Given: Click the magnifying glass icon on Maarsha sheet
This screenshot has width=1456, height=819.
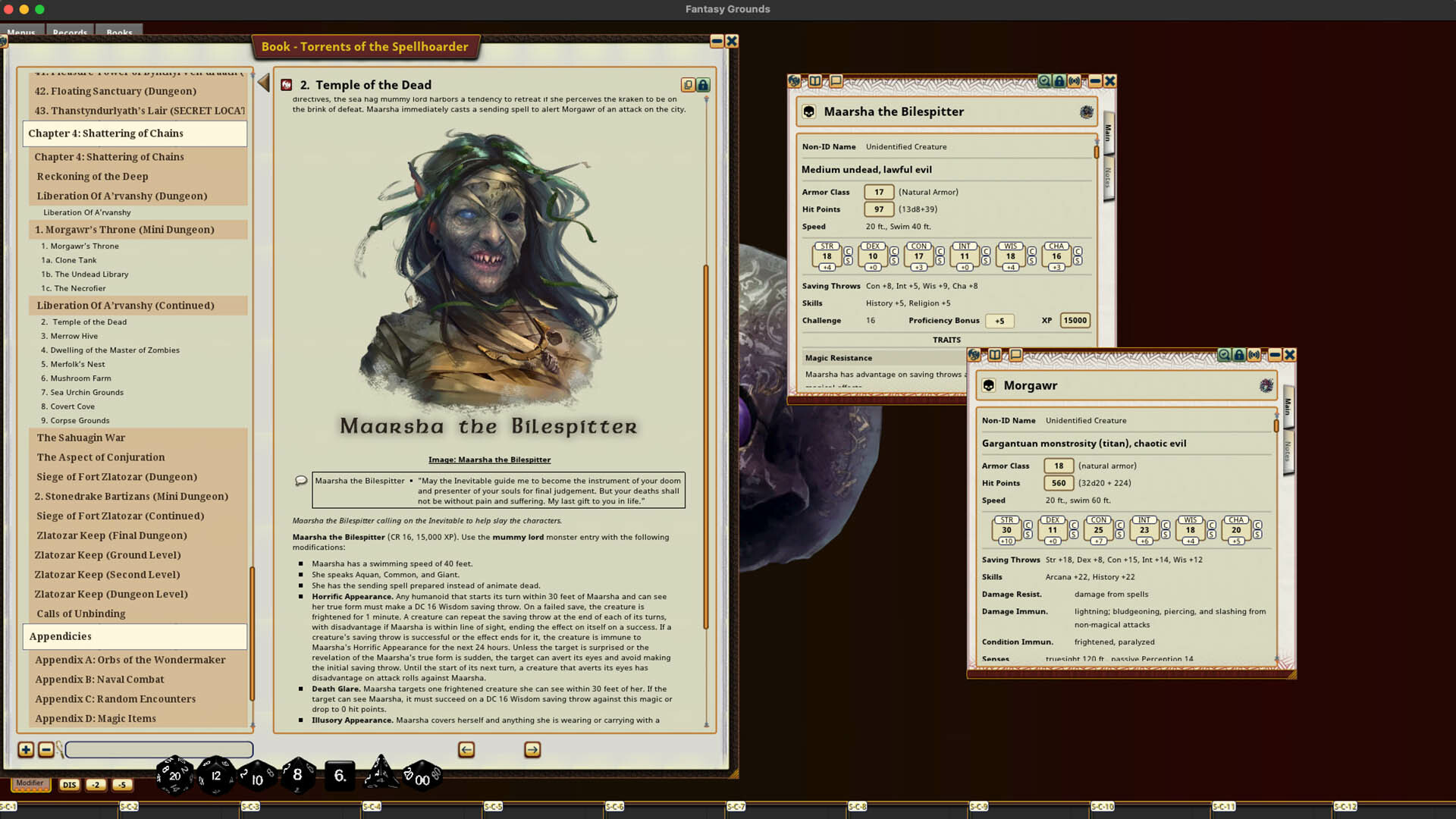Looking at the screenshot, I should 1044,80.
